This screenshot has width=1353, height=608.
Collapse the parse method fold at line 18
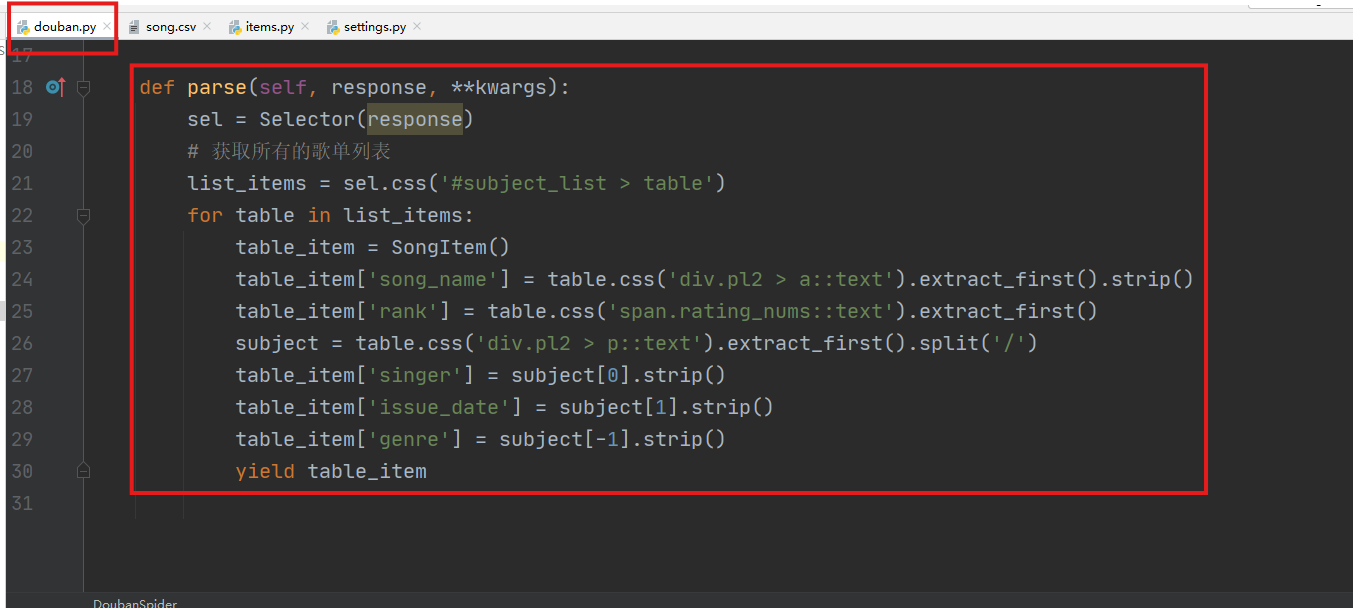tap(84, 88)
